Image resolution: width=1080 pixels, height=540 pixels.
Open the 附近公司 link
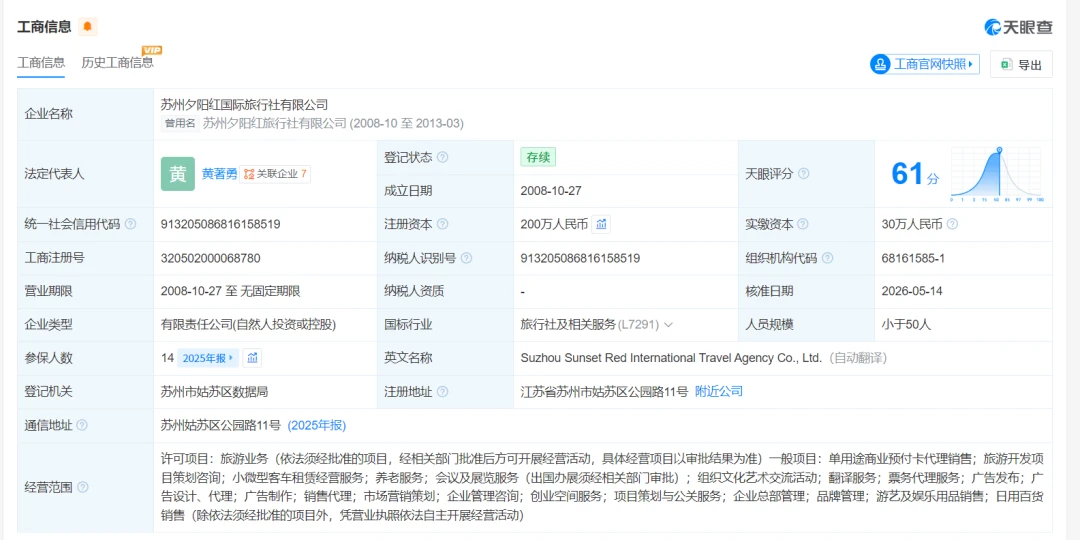[x=718, y=391]
